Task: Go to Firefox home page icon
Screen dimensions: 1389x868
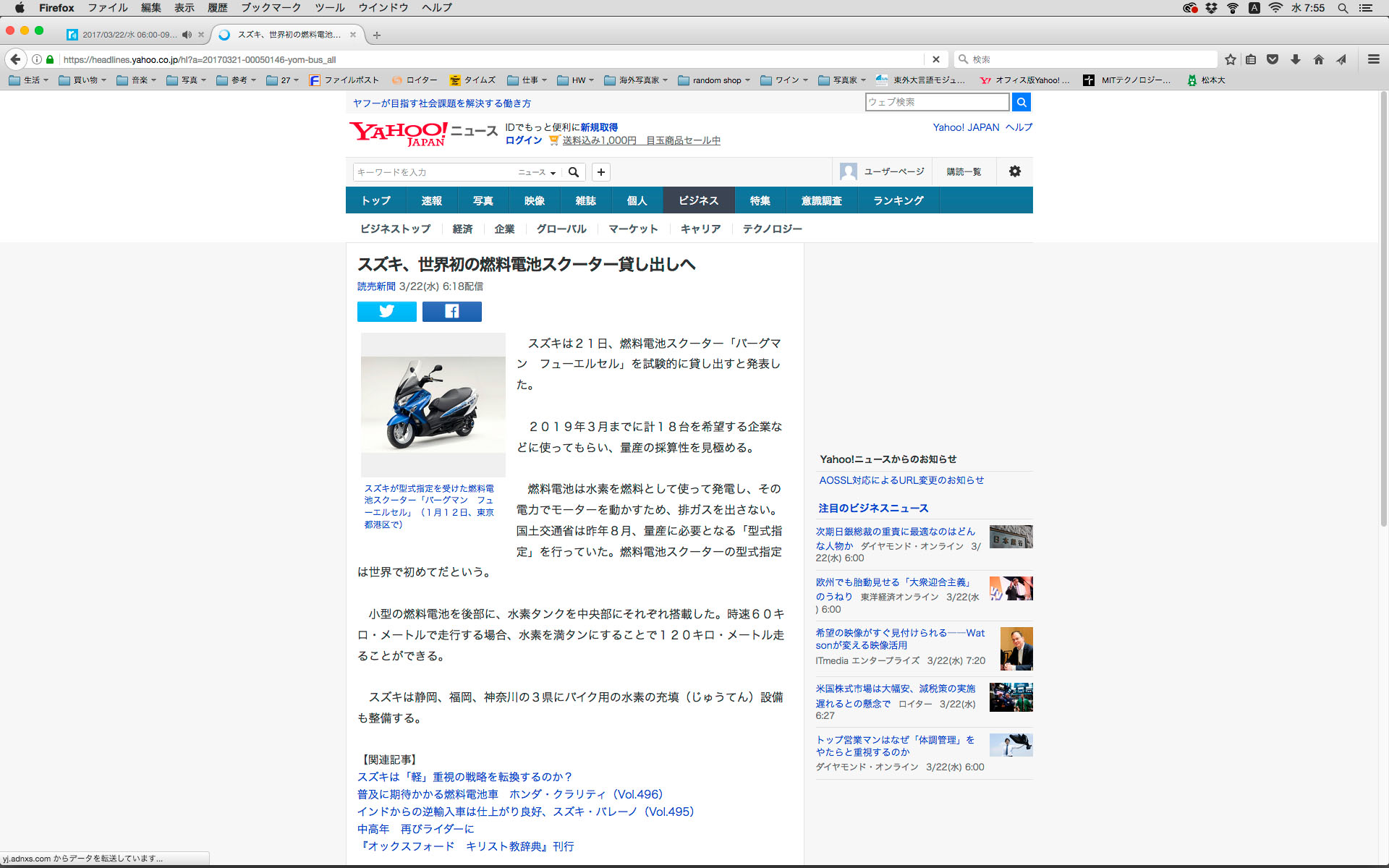Action: coord(1318,59)
